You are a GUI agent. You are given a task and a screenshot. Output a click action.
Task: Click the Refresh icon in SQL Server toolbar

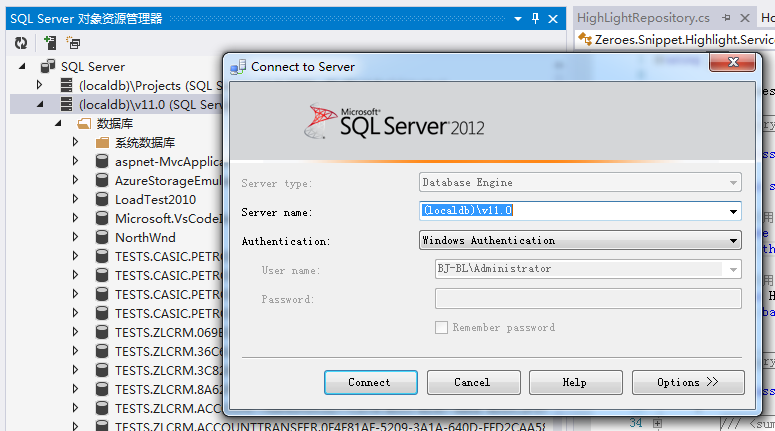point(21,43)
